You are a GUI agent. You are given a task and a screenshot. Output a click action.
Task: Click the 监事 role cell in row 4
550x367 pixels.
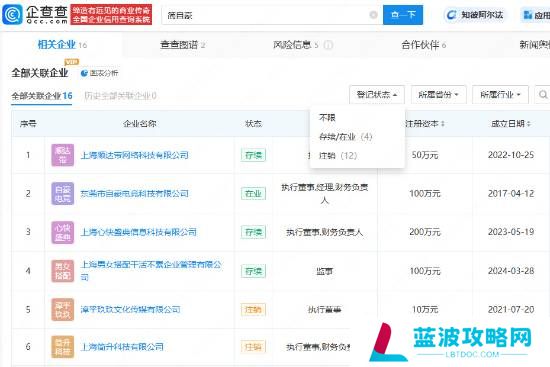point(324,271)
